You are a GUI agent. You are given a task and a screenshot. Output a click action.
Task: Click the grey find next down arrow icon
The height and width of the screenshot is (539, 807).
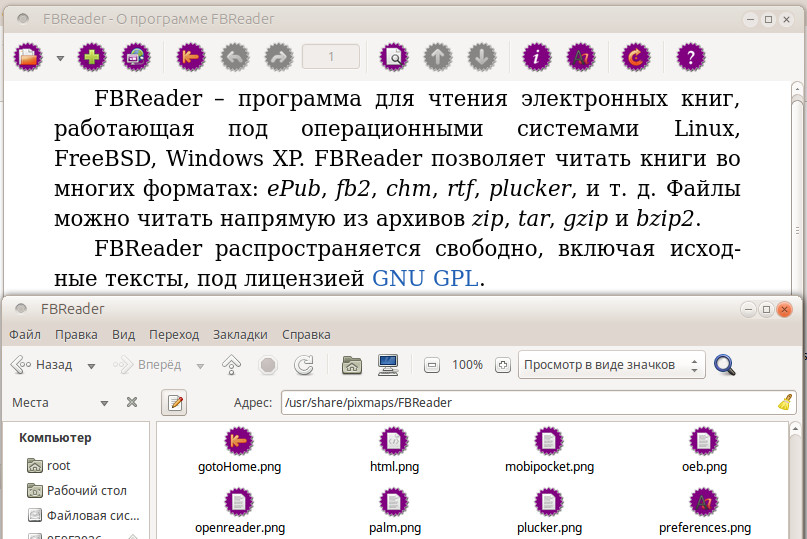click(x=482, y=57)
